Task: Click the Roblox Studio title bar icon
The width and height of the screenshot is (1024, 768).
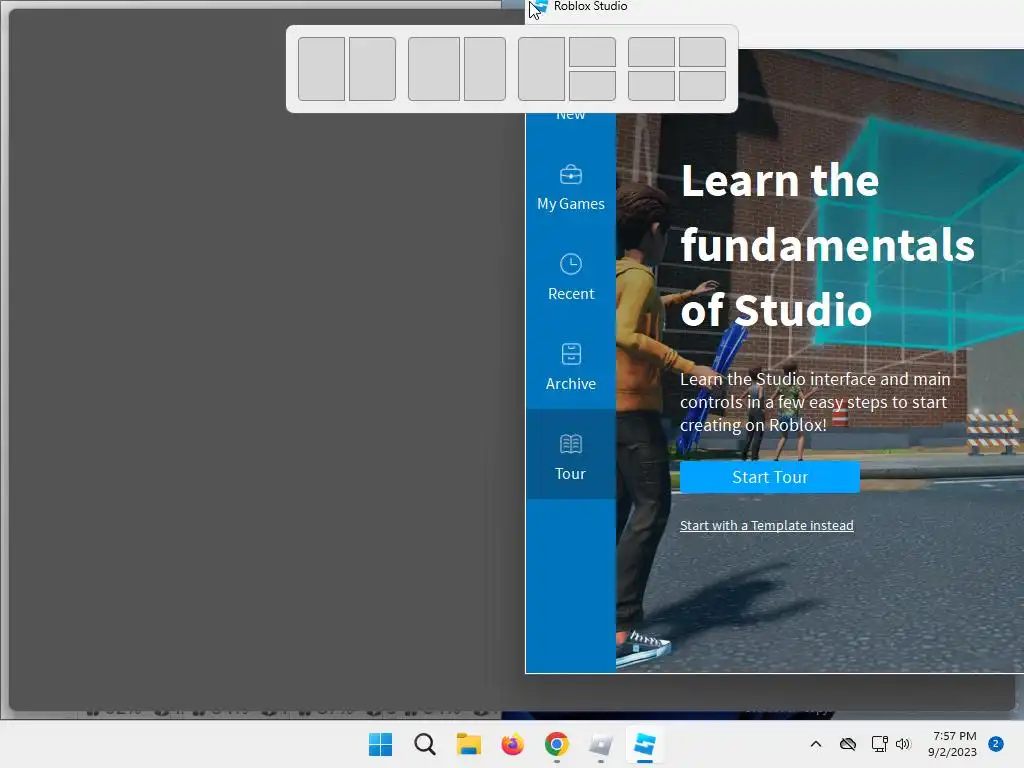Action: [539, 7]
